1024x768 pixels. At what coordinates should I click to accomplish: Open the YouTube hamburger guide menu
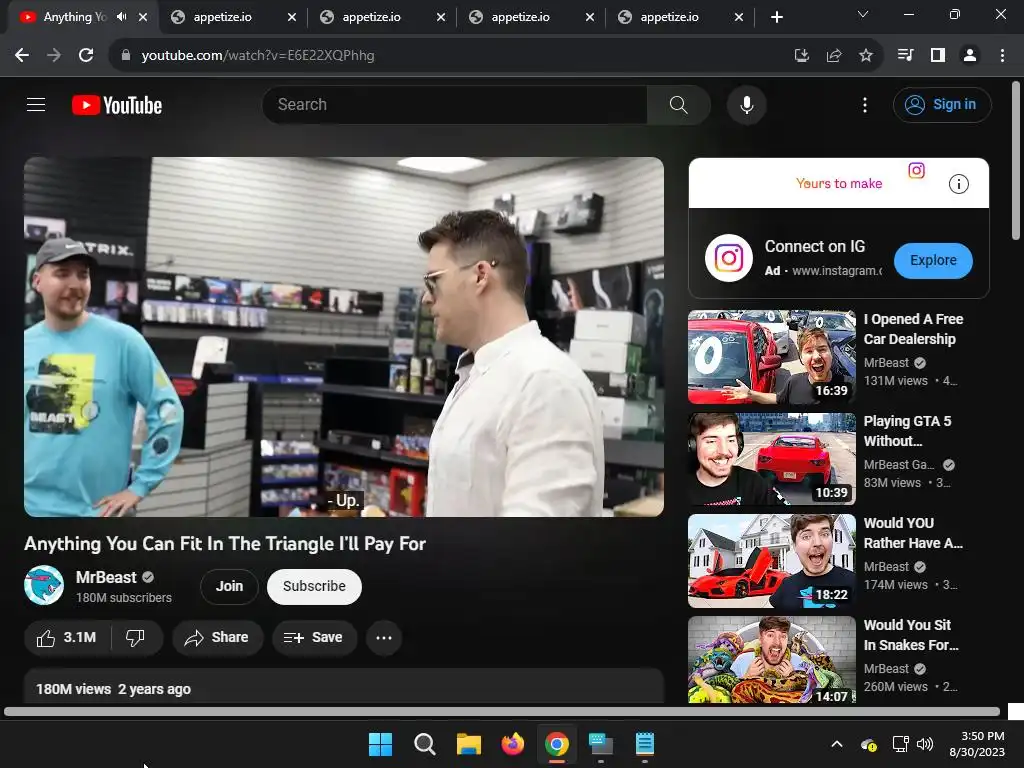[36, 104]
